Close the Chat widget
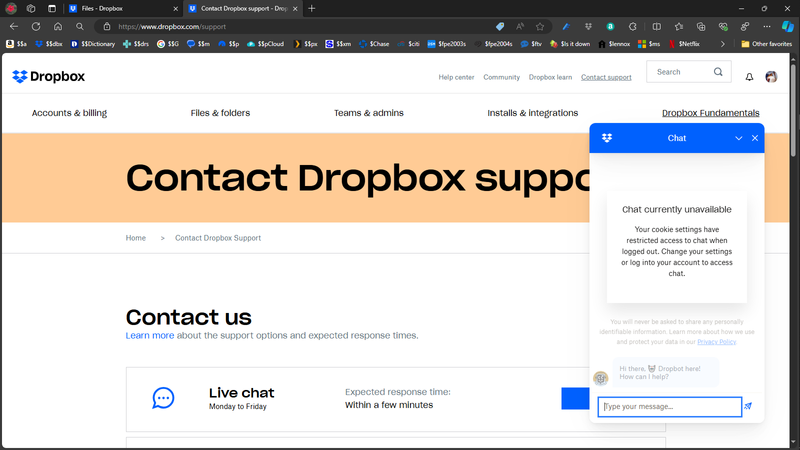Image resolution: width=800 pixels, height=450 pixels. 755,138
